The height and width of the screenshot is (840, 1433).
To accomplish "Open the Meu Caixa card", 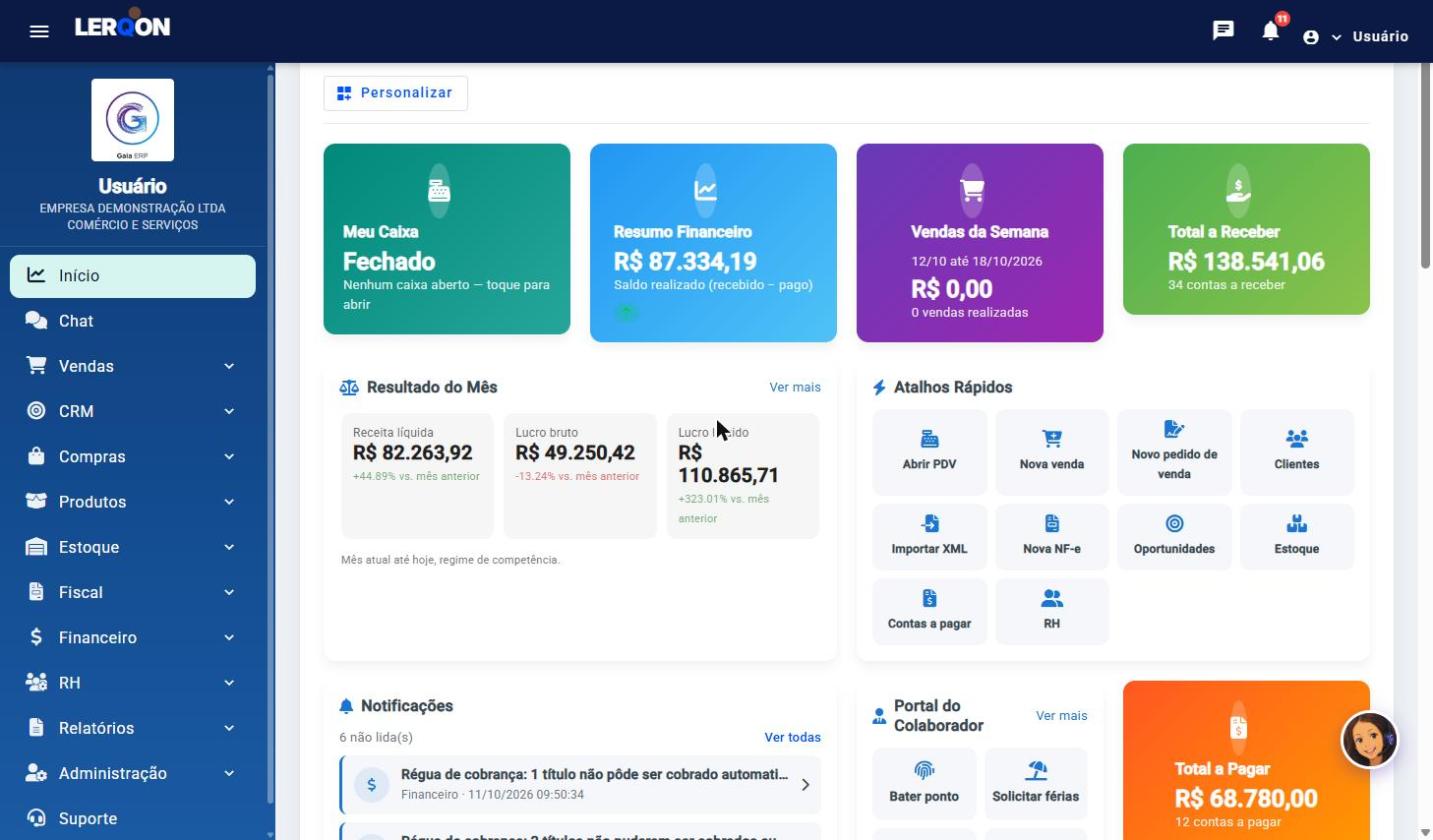I will coord(447,239).
